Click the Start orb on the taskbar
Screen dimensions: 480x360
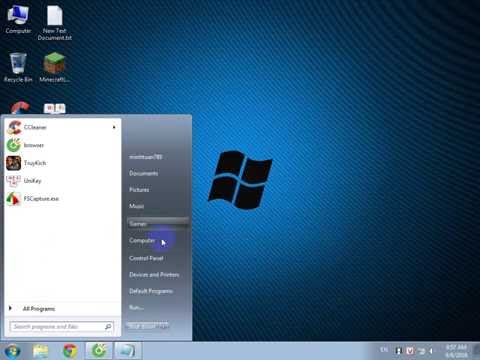(13, 351)
